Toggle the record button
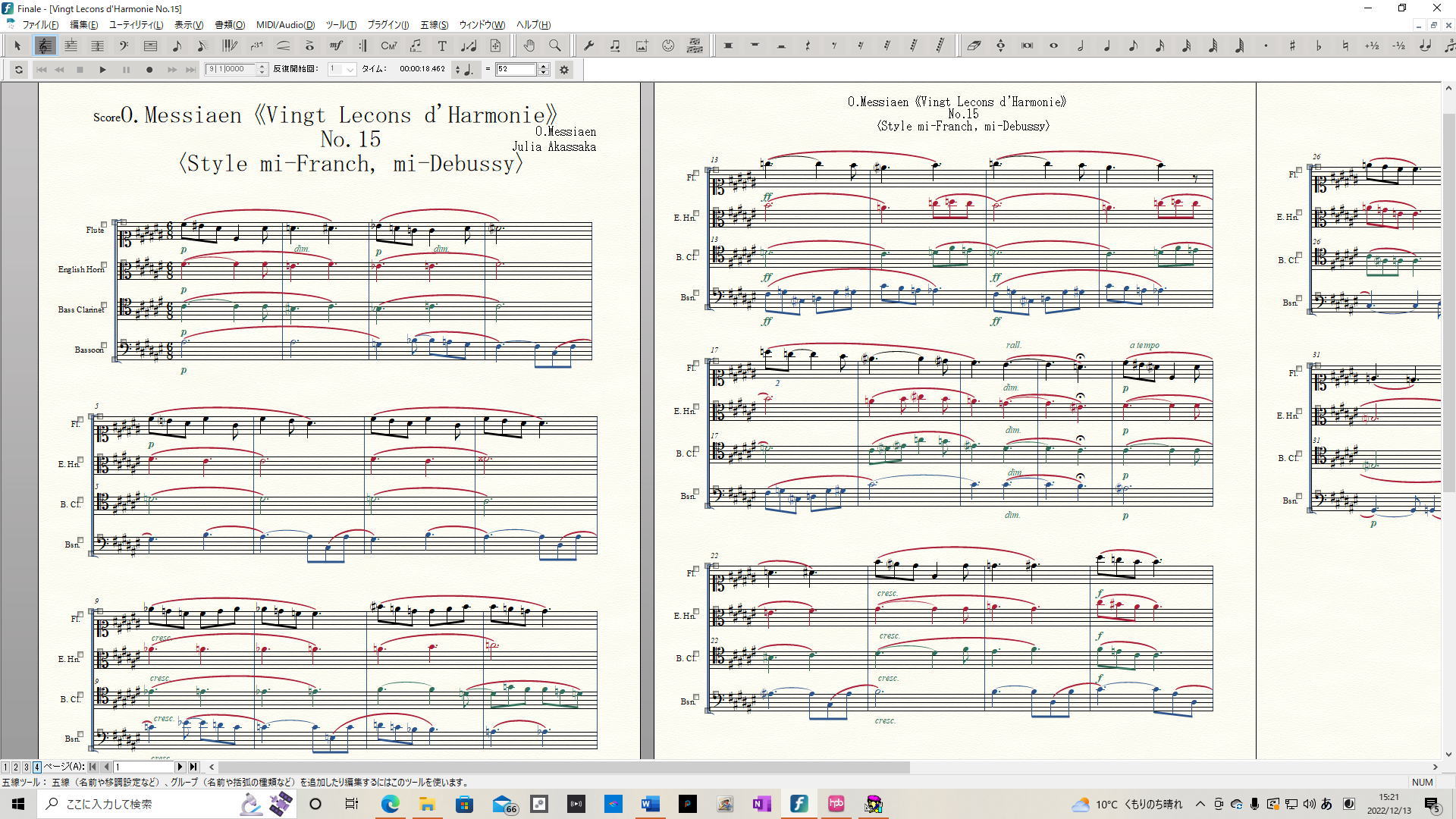1456x819 pixels. 149,70
